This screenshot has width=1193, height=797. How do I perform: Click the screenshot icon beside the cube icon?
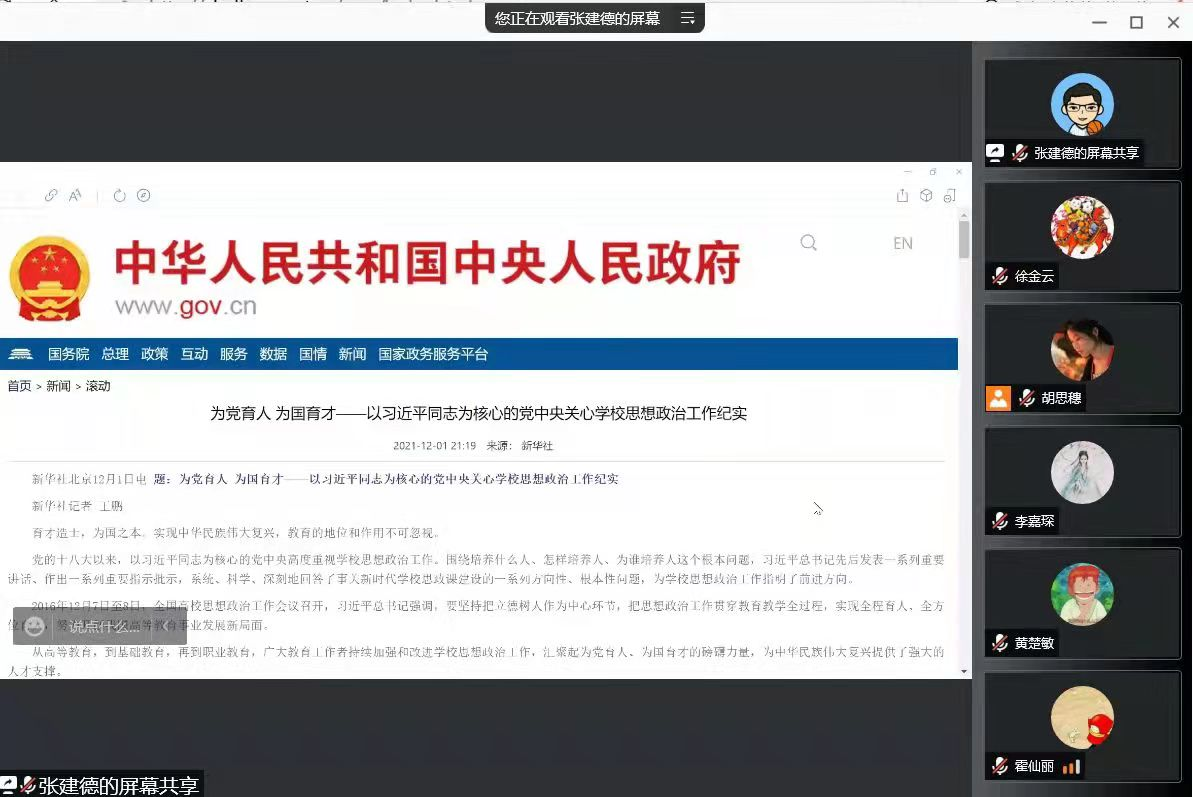coord(950,195)
